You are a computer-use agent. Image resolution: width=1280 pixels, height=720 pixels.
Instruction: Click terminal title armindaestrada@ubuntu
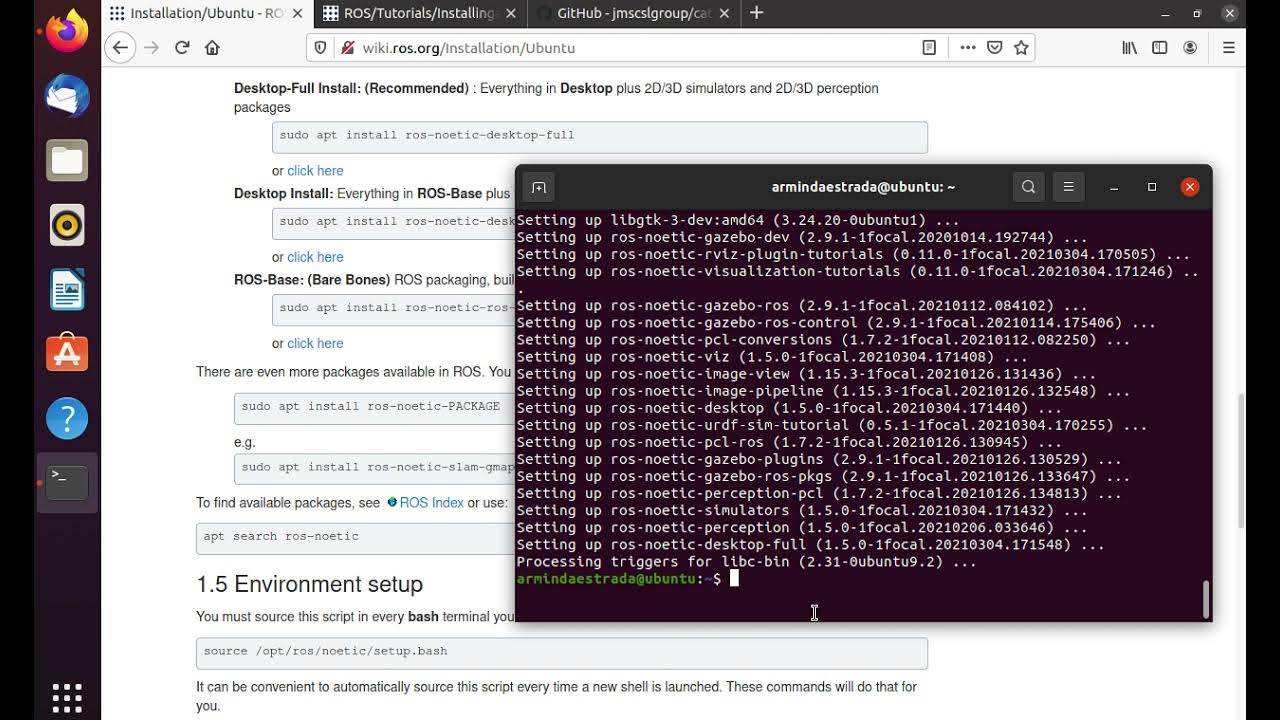[863, 187]
